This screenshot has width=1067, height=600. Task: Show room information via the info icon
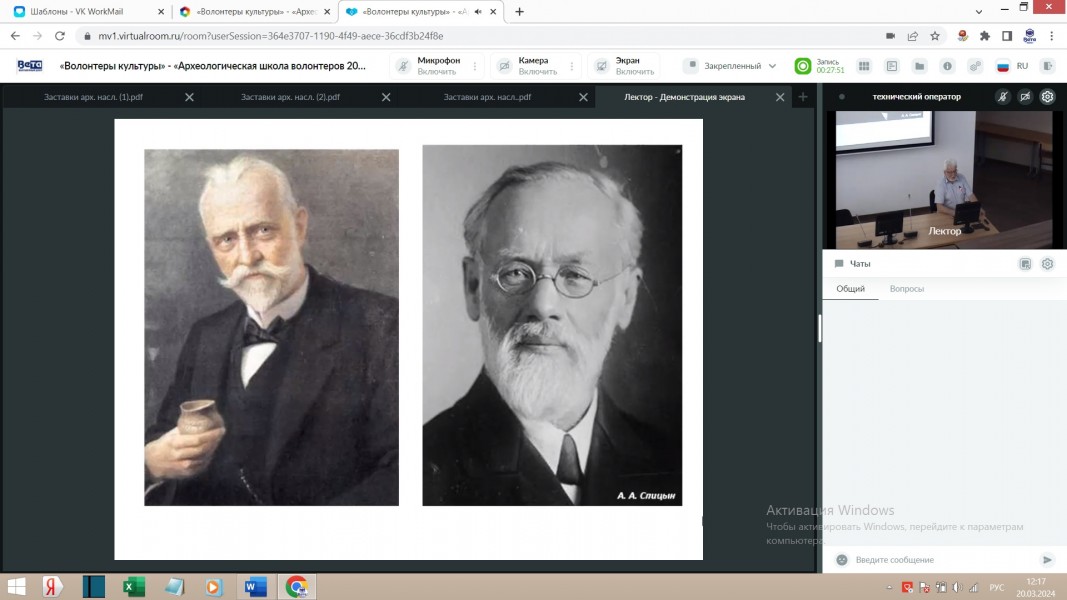947,66
